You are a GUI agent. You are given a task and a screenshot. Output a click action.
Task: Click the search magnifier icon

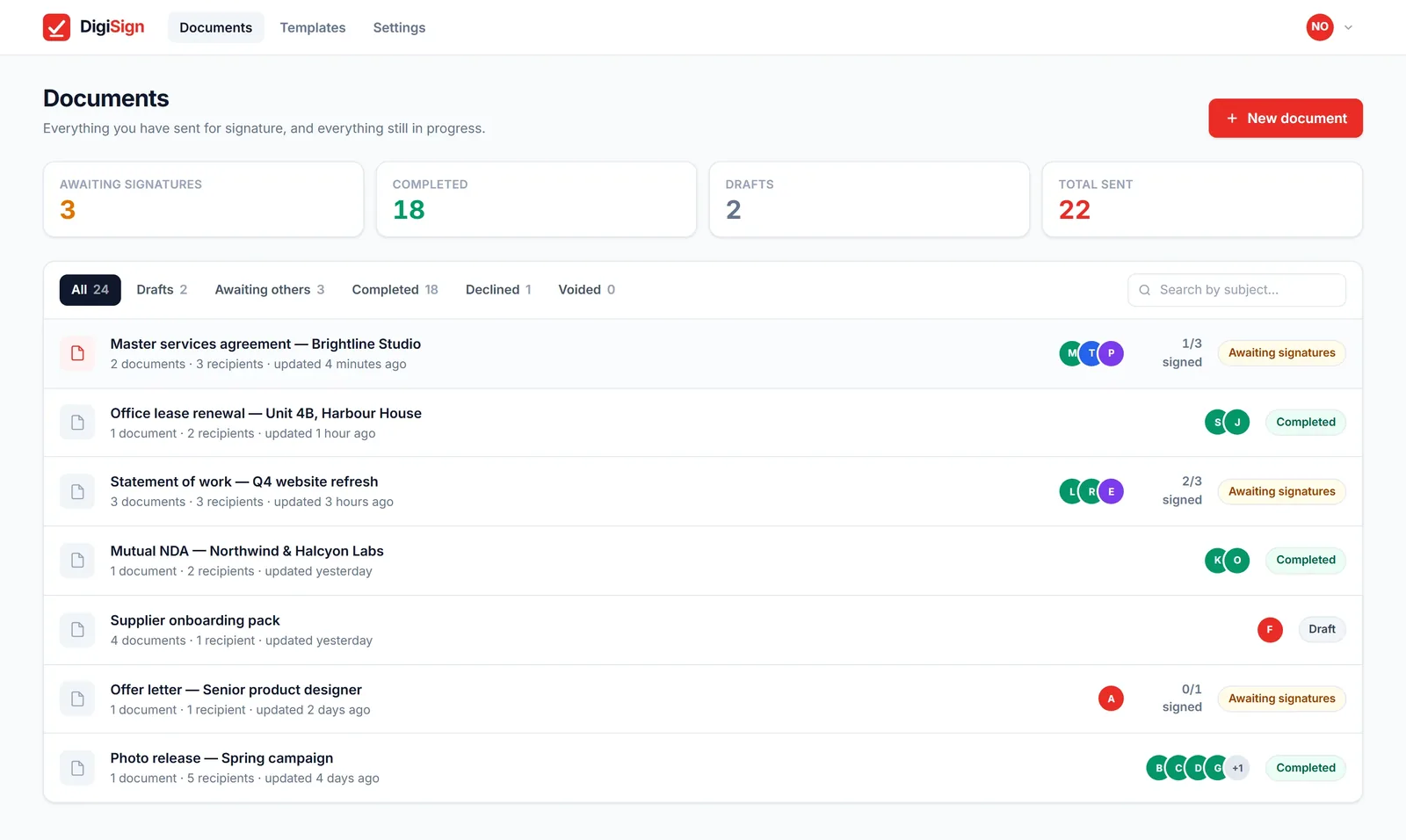tap(1145, 290)
